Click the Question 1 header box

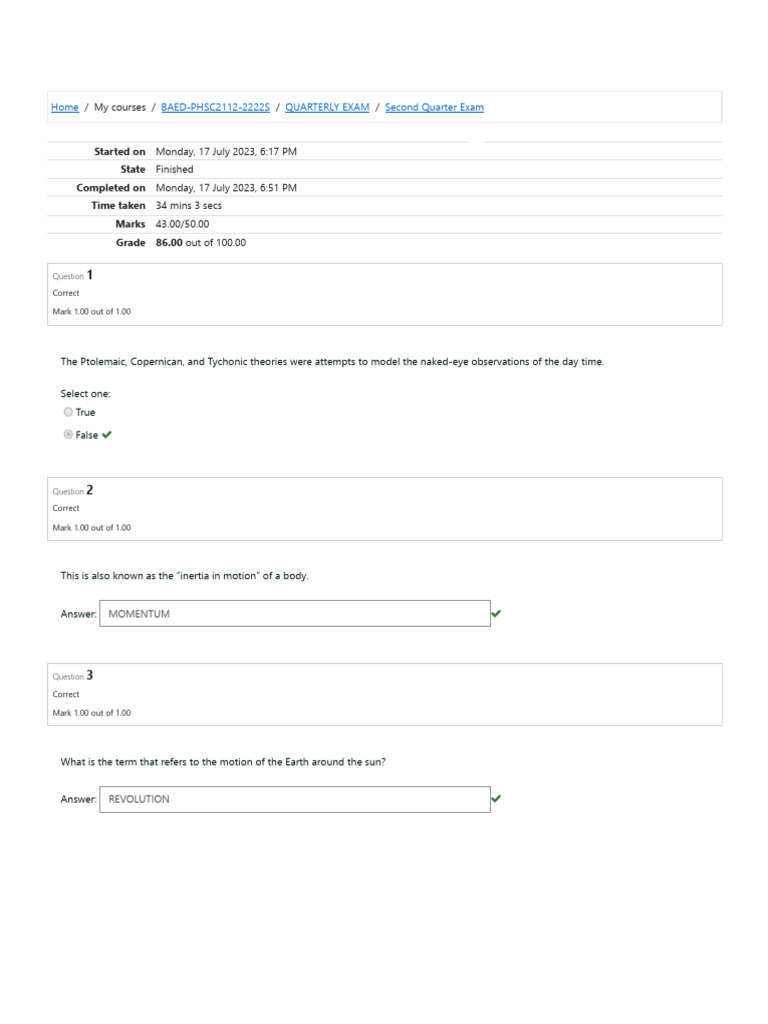point(385,294)
